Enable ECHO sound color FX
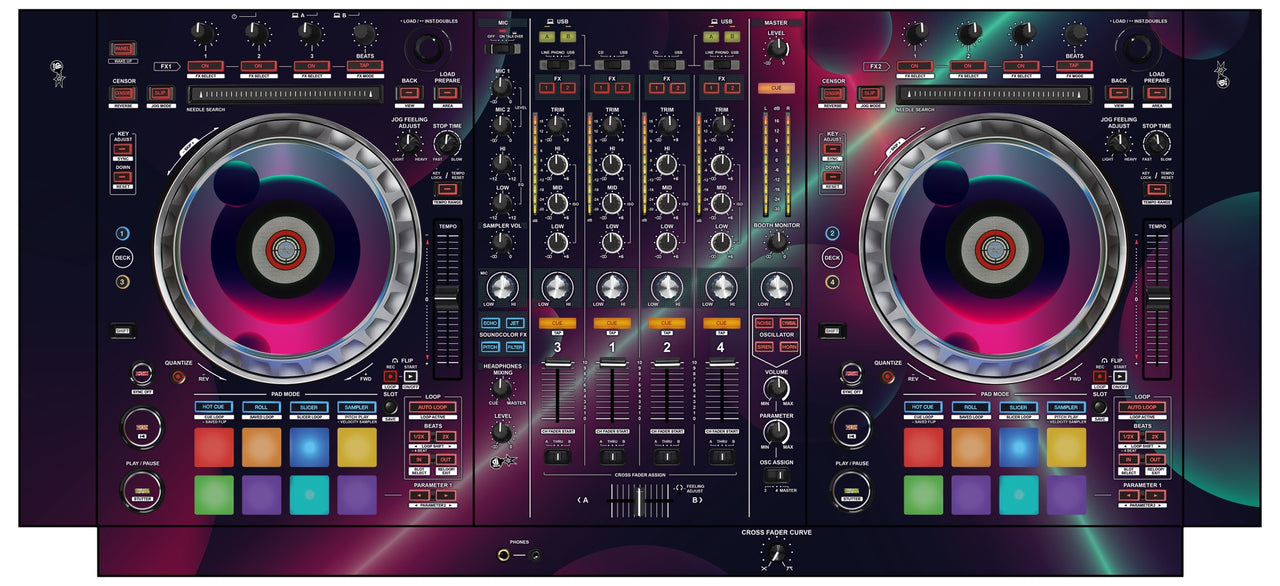Screen dimensions: 1280x586 [490, 323]
